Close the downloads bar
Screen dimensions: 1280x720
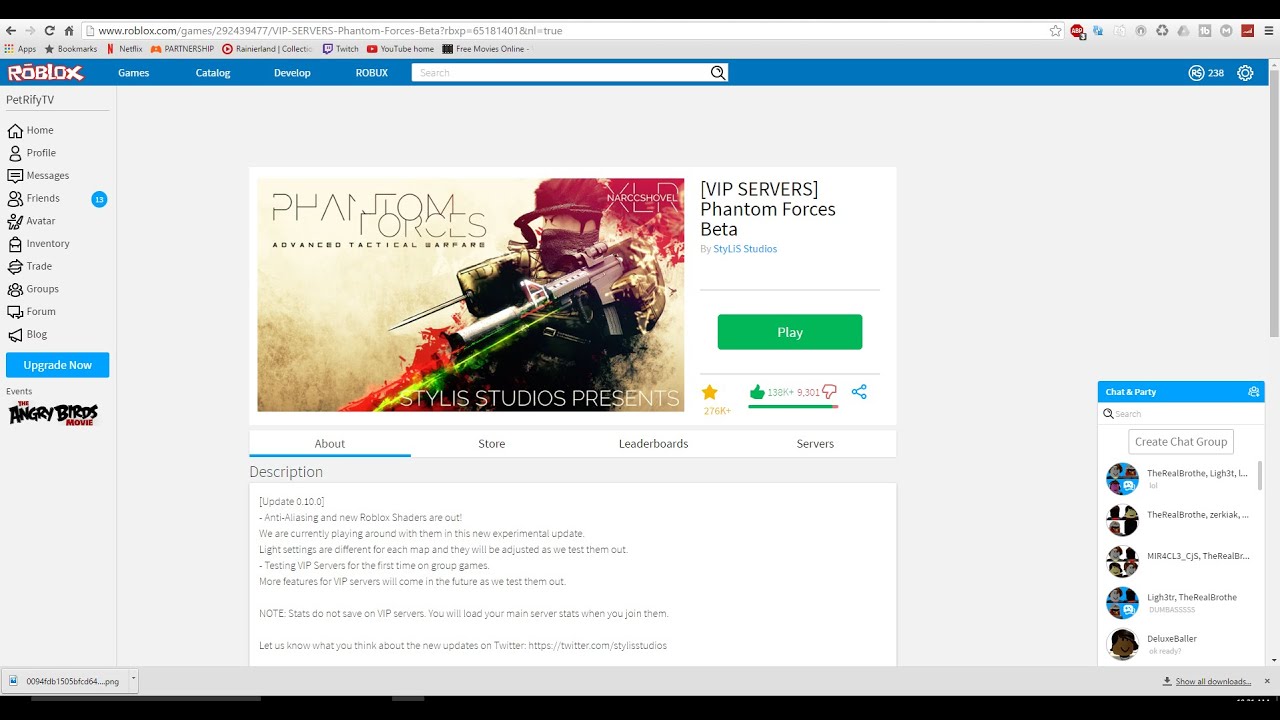point(1268,681)
